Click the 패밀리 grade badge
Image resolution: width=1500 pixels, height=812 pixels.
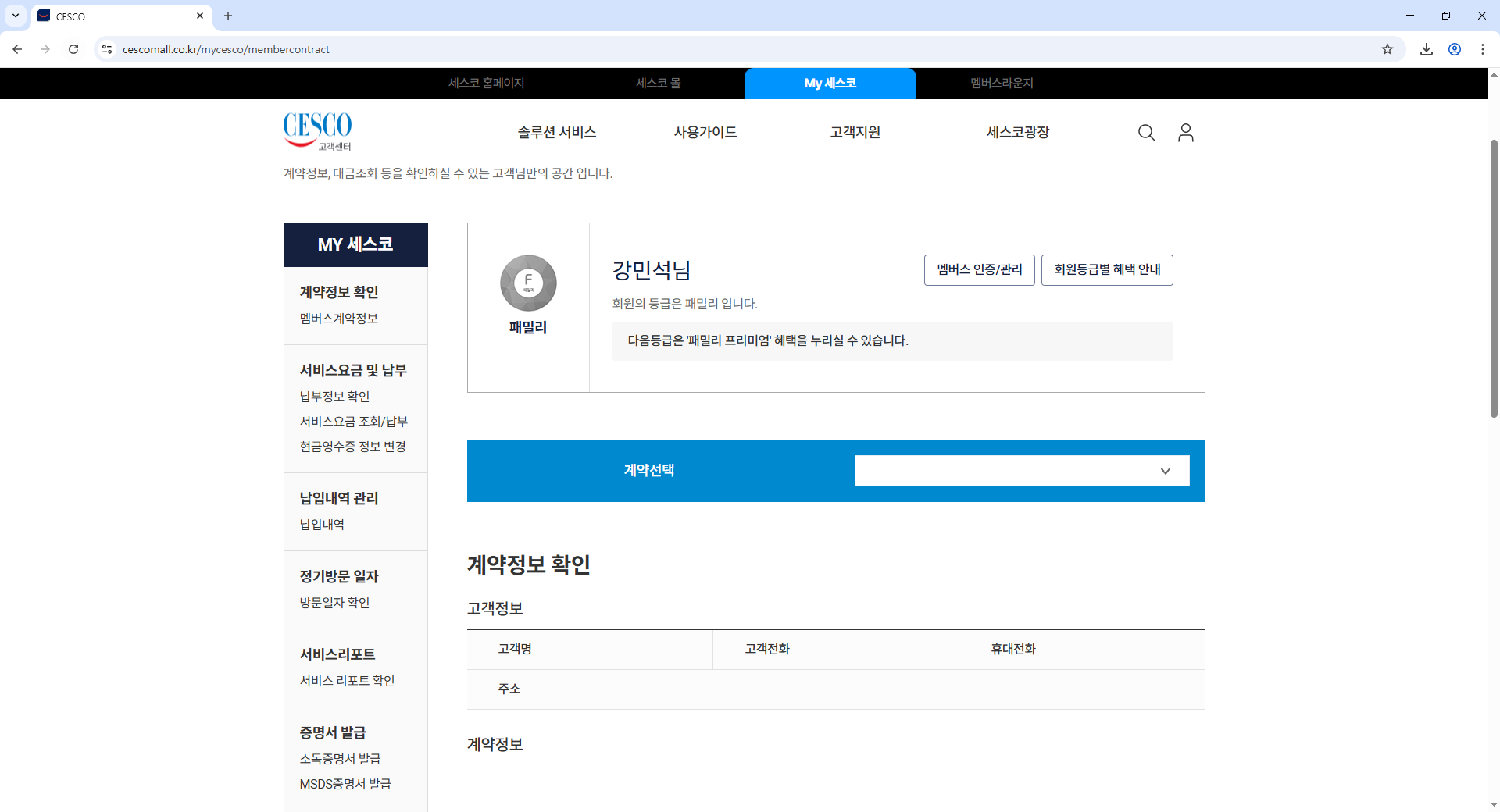point(528,283)
